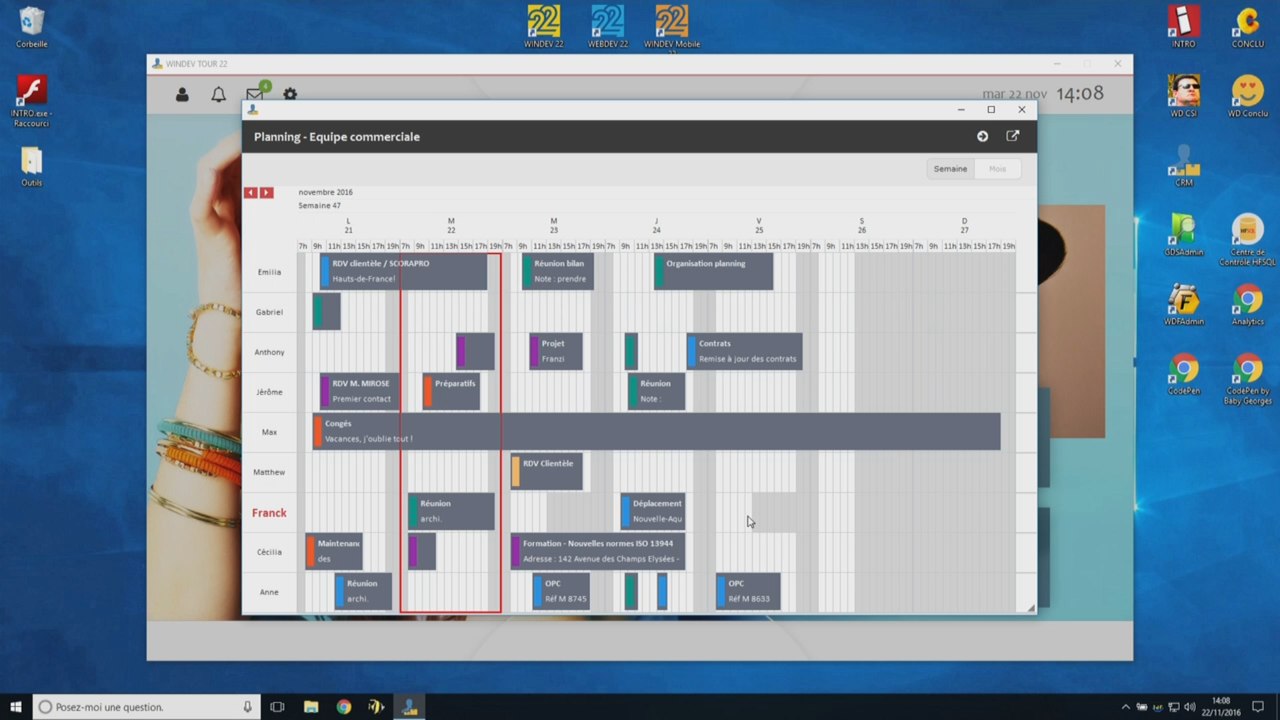The image size is (1280, 720).
Task: Open Centre de Controle HFSQL desktop icon
Action: point(1247,240)
